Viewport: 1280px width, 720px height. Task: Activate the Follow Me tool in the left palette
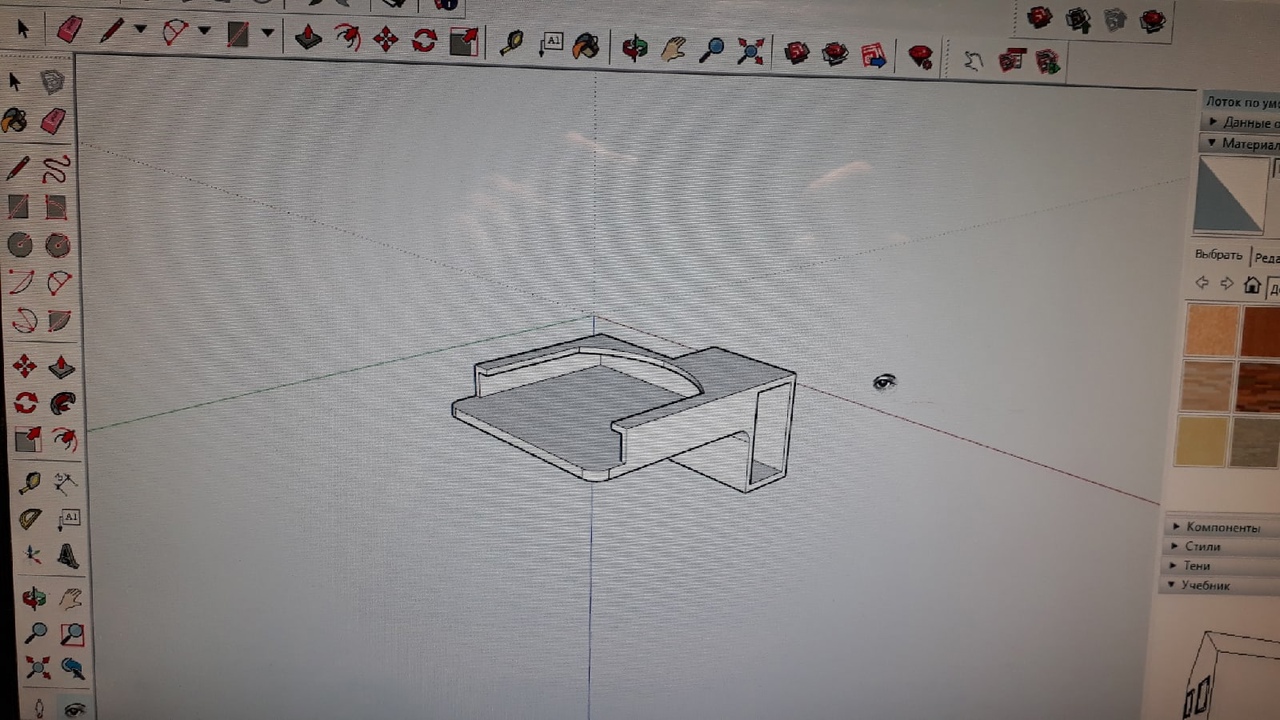[x=62, y=402]
